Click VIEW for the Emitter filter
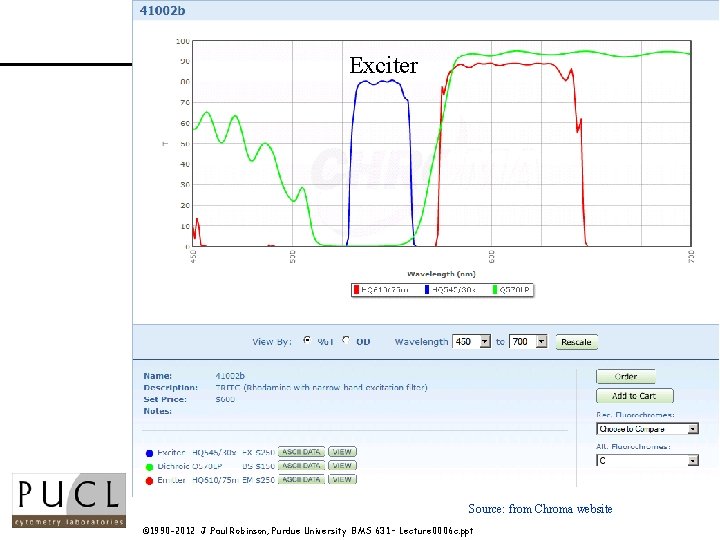Image resolution: width=720 pixels, height=540 pixels. [342, 479]
